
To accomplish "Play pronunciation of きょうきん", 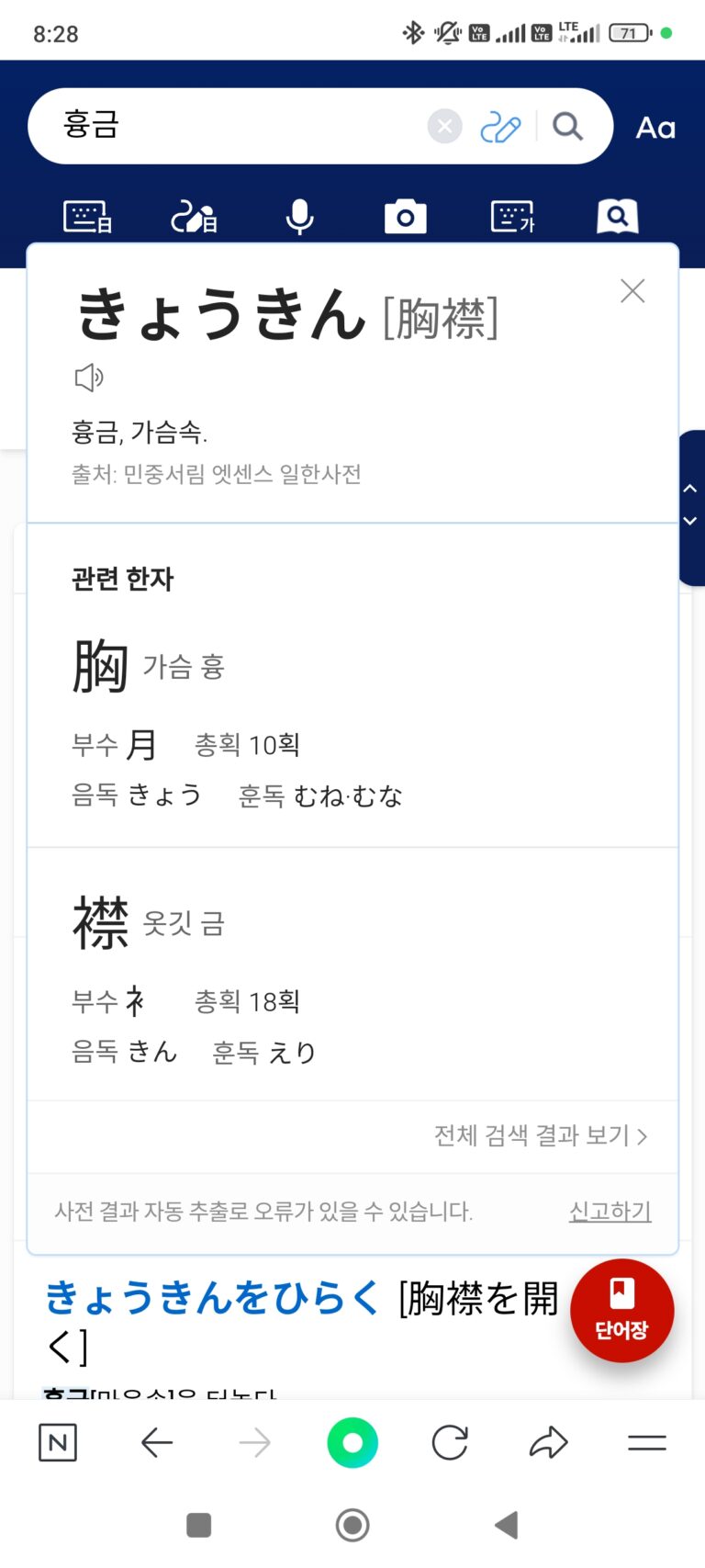I will (89, 377).
